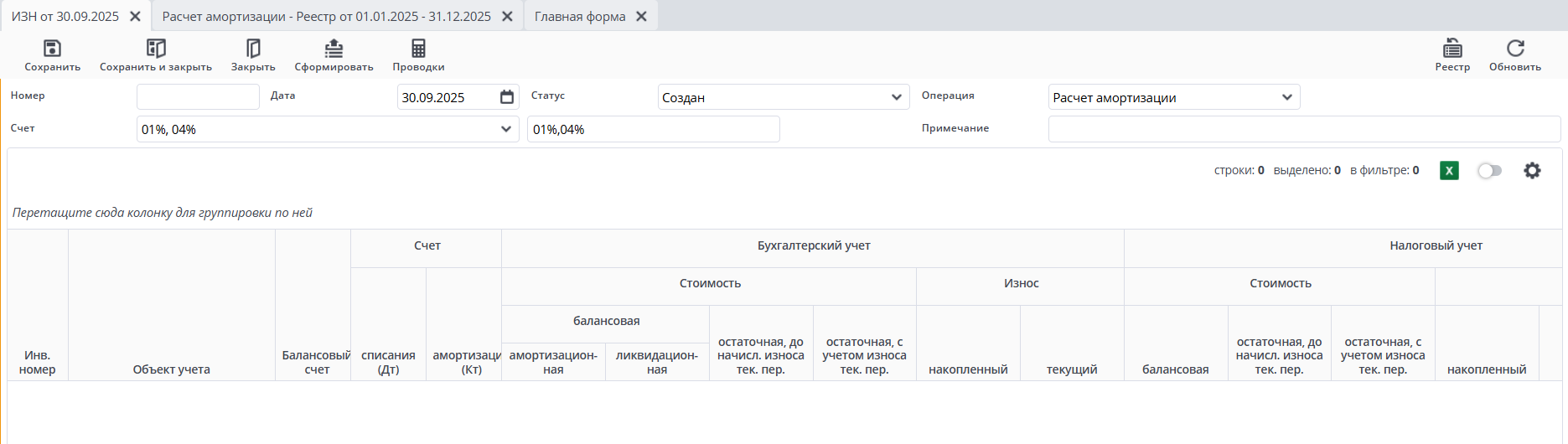Image resolution: width=1568 pixels, height=444 pixels.
Task: Click the Закрыть door icon
Action: point(253,49)
